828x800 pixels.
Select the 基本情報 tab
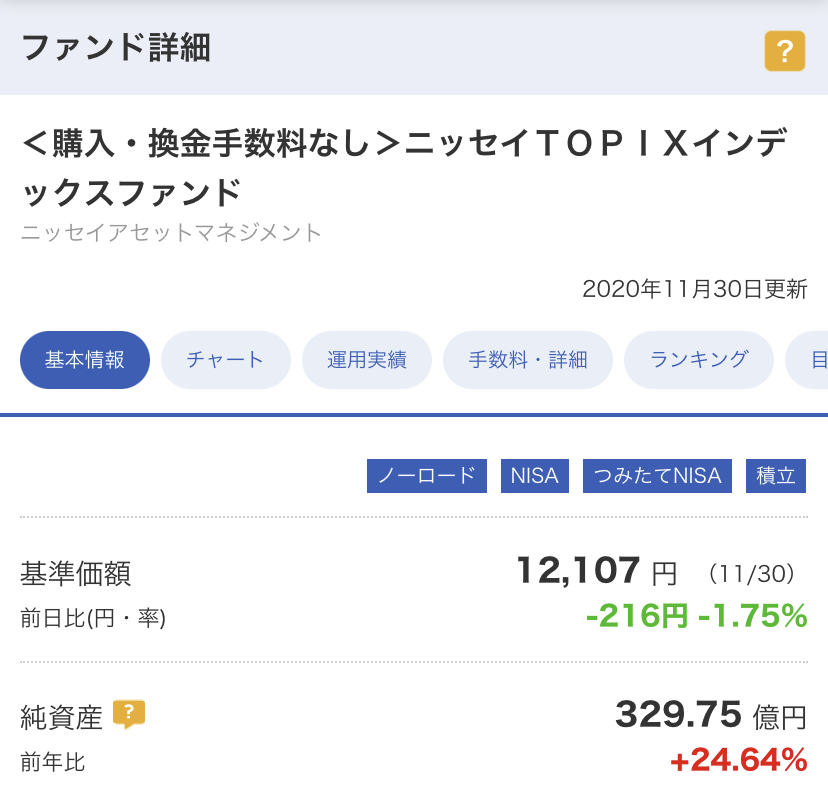[85, 360]
